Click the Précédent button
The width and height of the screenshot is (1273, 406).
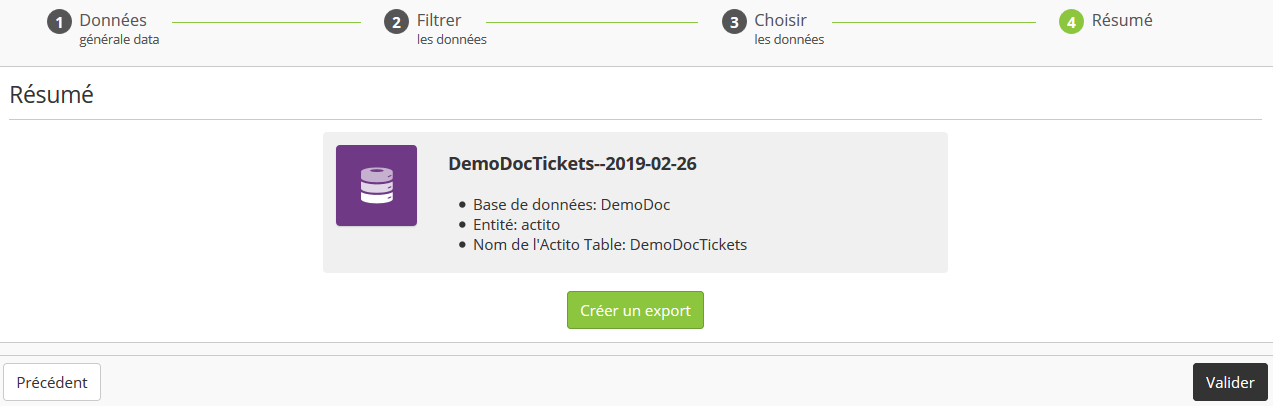pyautogui.click(x=52, y=382)
